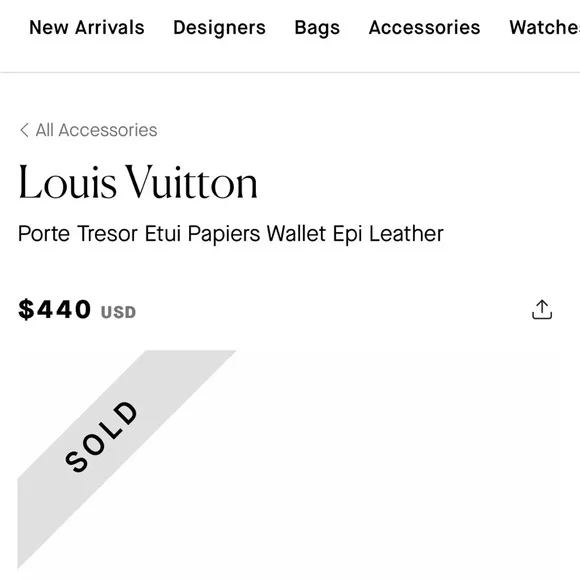Screen dimensions: 580x580
Task: Click the $440 price amount
Action: (x=54, y=309)
